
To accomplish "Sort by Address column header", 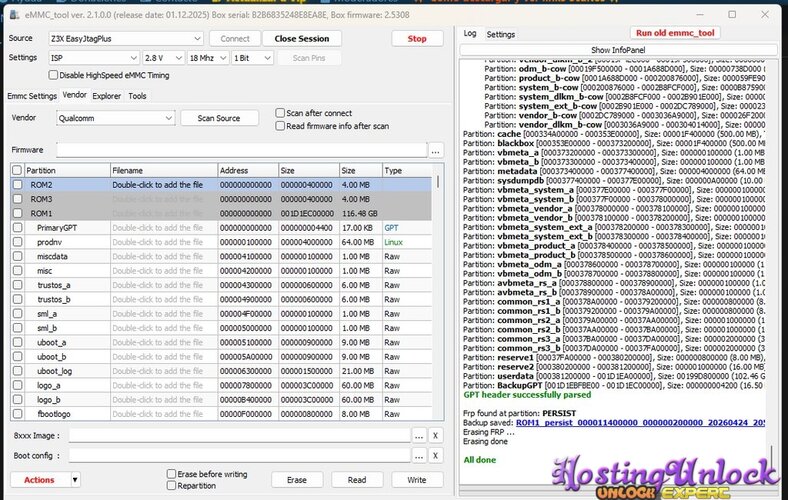I will 248,170.
